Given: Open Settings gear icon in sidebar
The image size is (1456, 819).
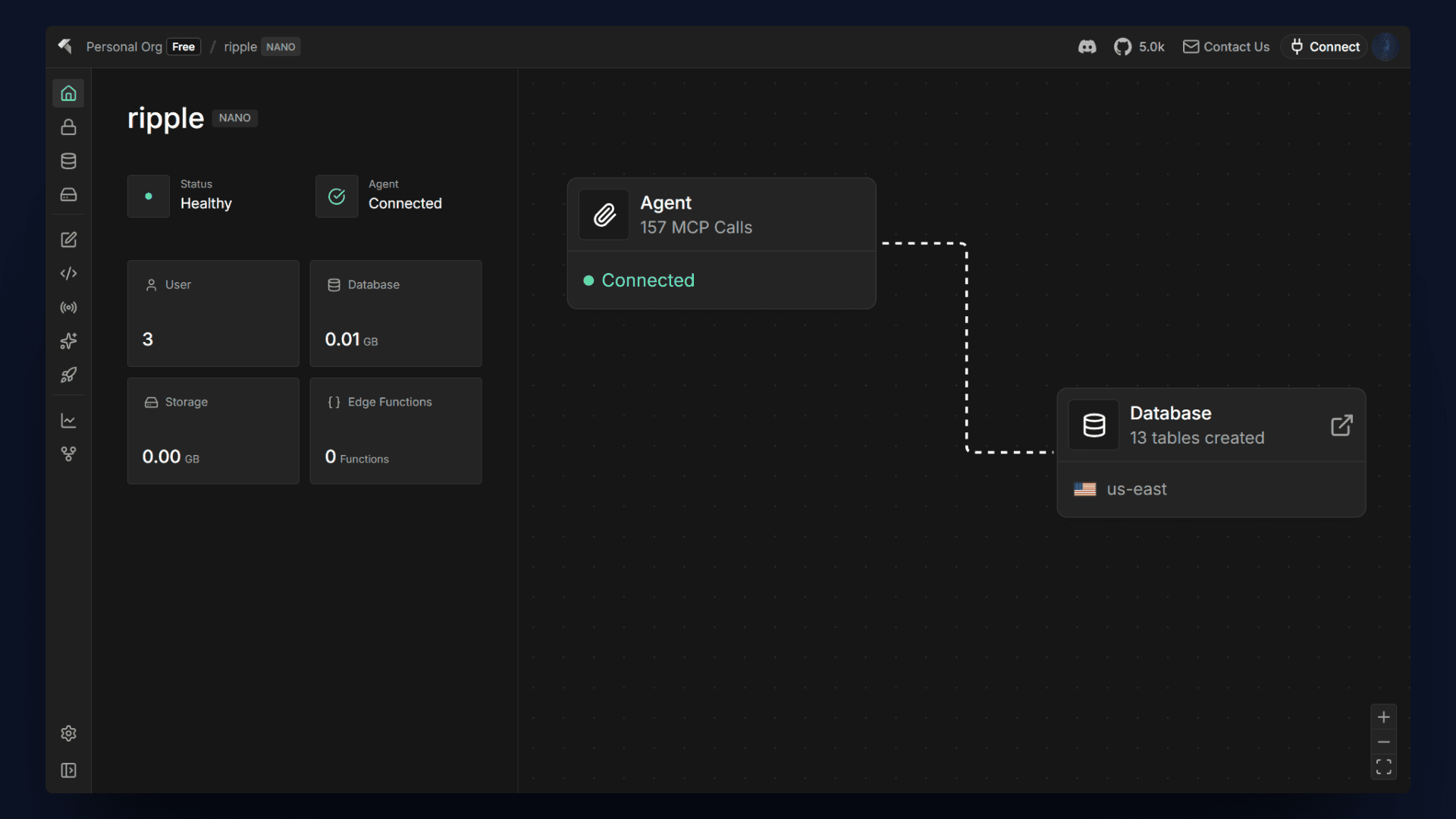Looking at the screenshot, I should (68, 733).
